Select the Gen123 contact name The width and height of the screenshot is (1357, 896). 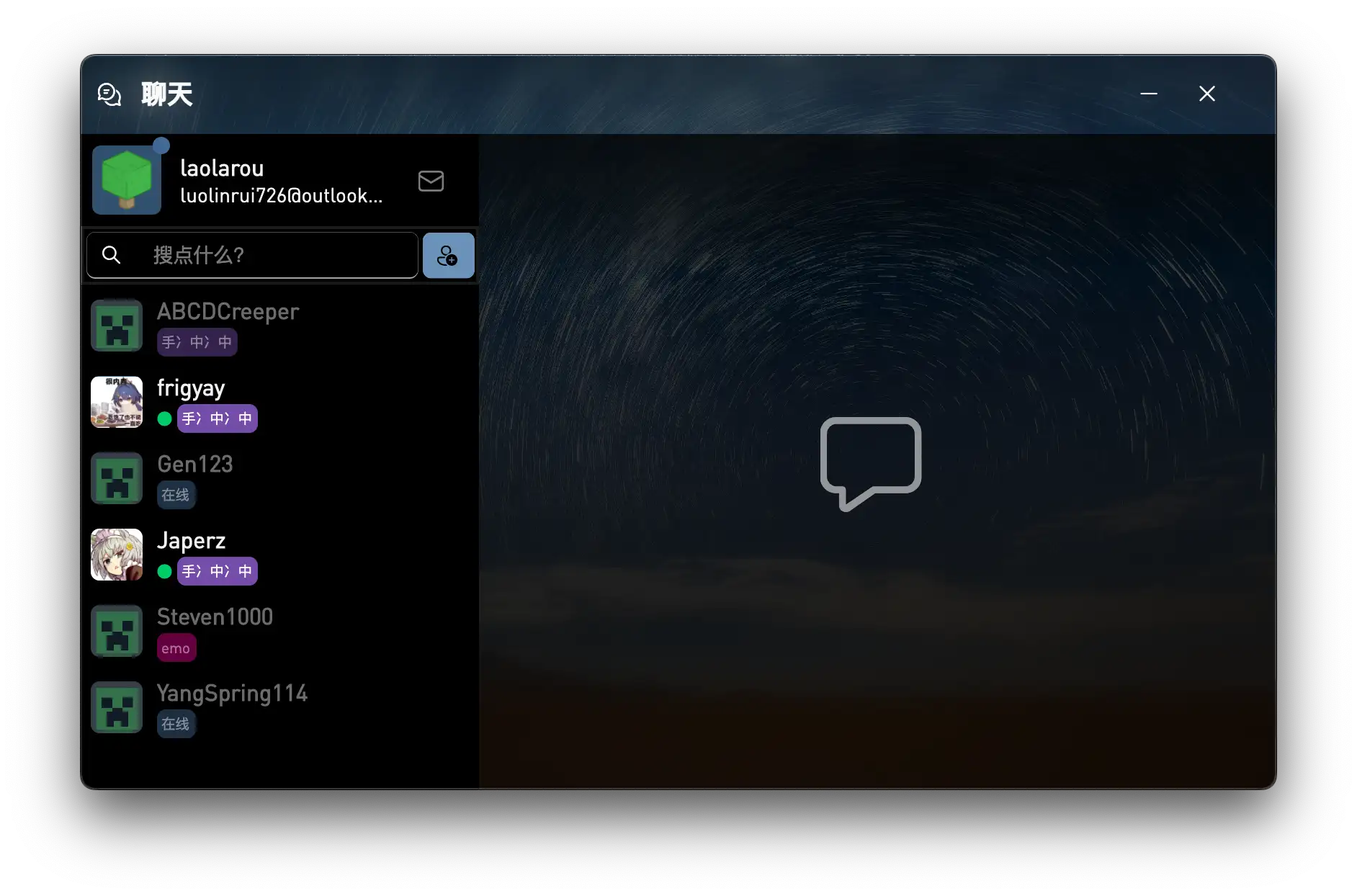(x=195, y=464)
